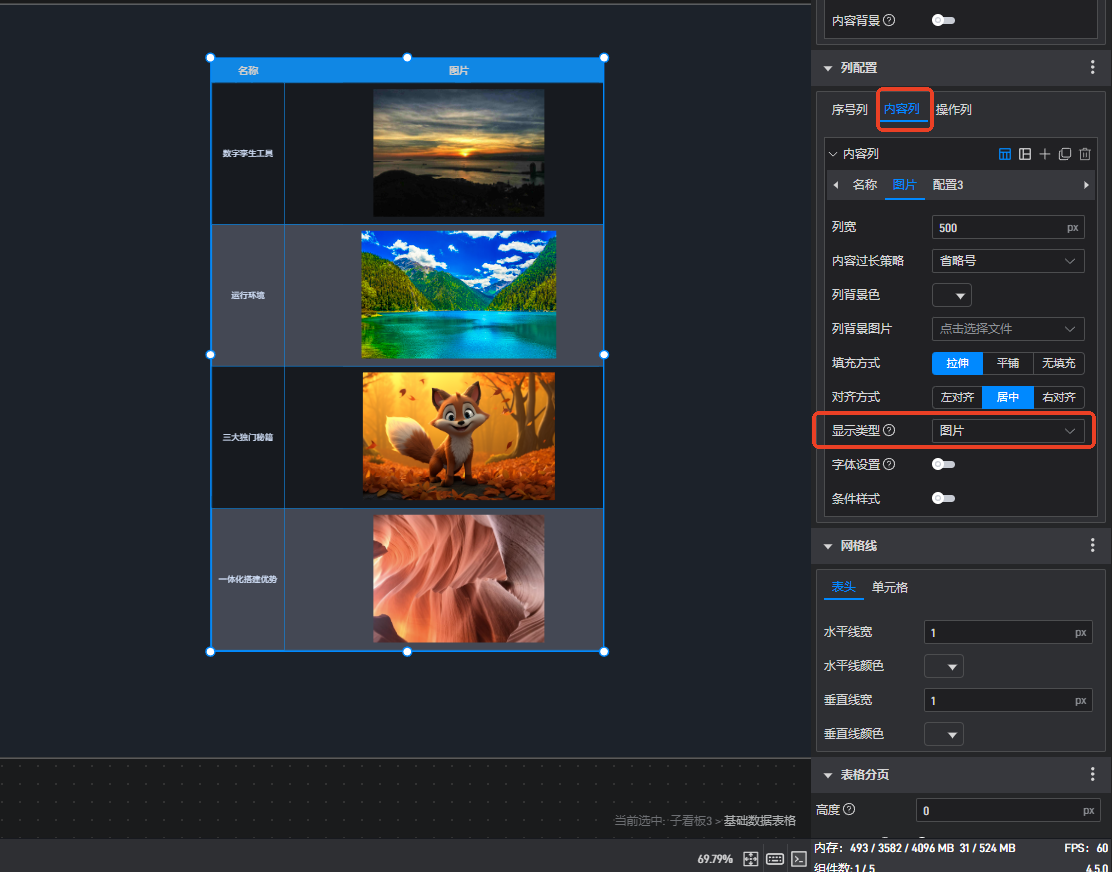Click the 水平线宽 input field

click(x=1008, y=632)
